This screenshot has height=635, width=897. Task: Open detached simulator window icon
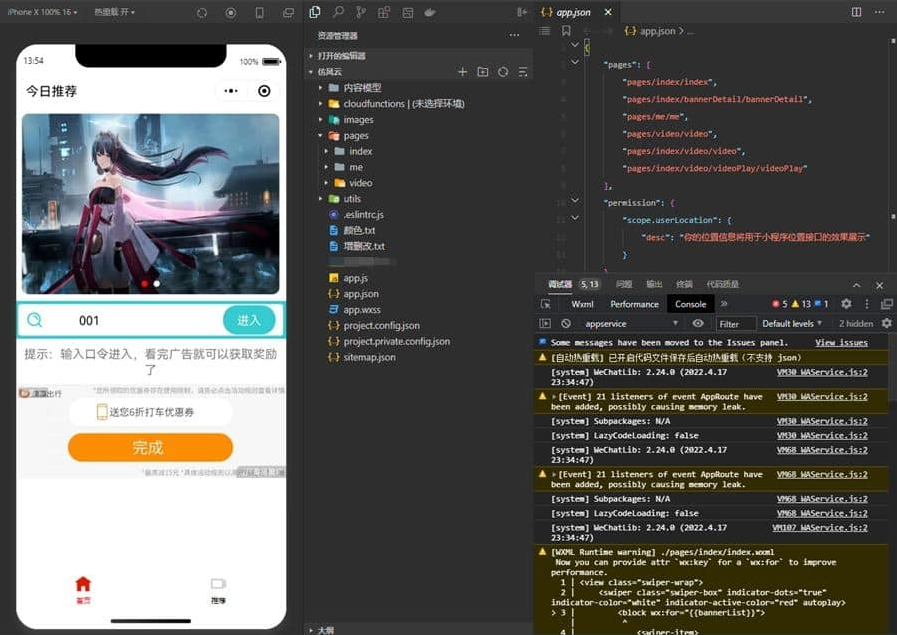coord(288,13)
